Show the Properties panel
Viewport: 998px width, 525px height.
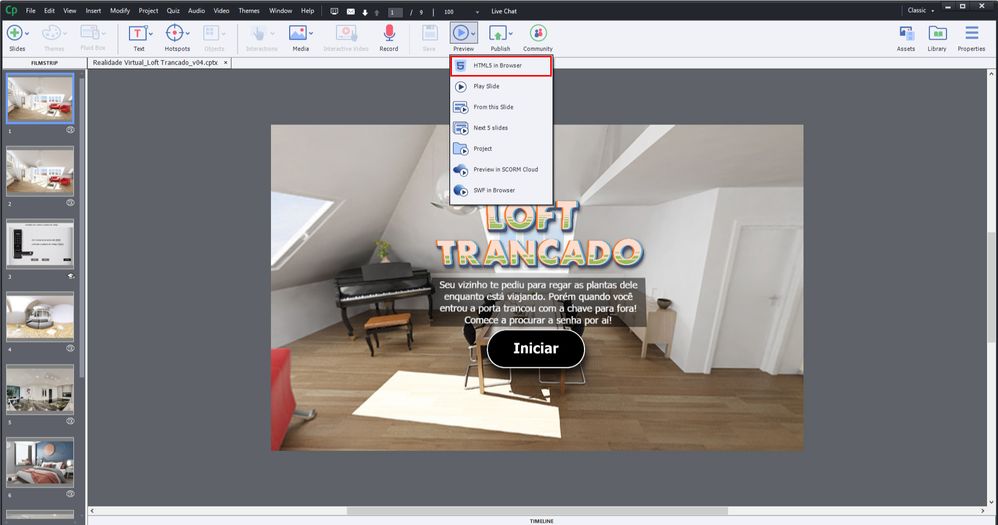971,34
